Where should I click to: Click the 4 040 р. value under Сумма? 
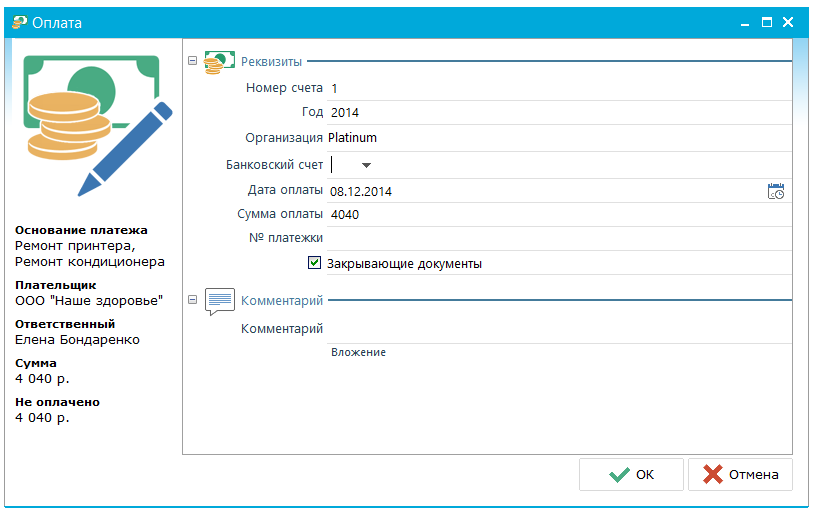tap(42, 379)
